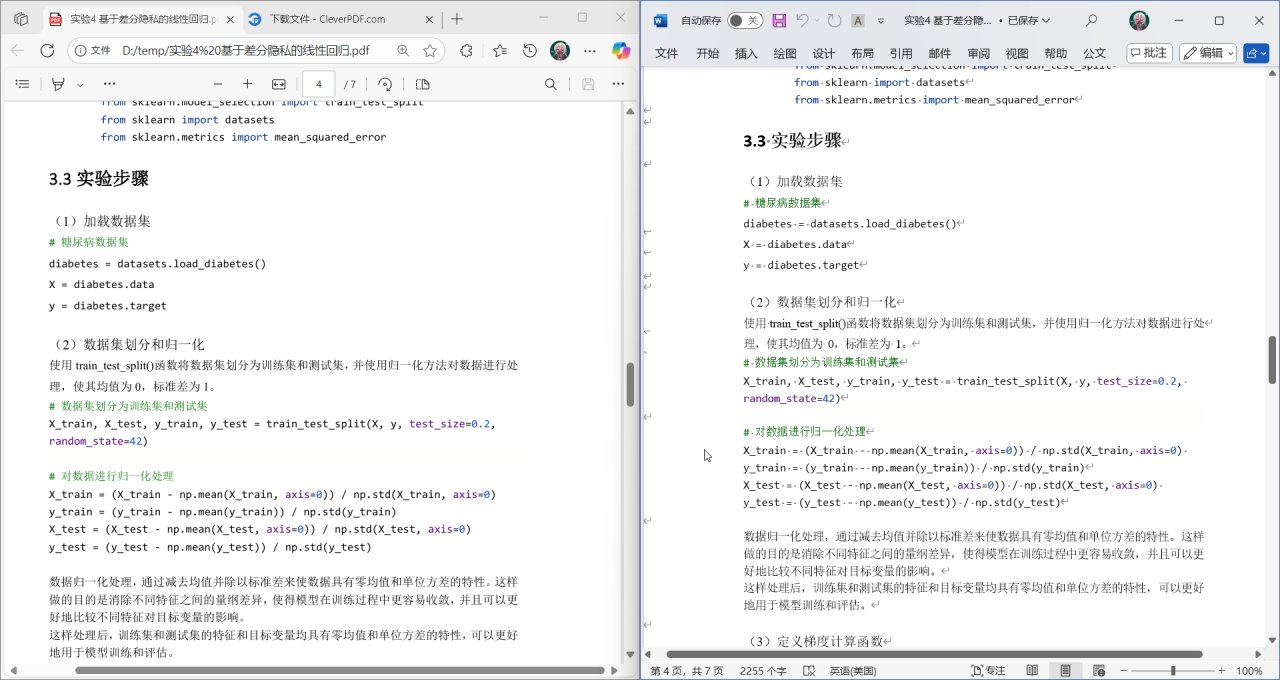Open more PDF tools ellipsis near highlighter
Image resolution: width=1280 pixels, height=680 pixels.
pos(108,85)
